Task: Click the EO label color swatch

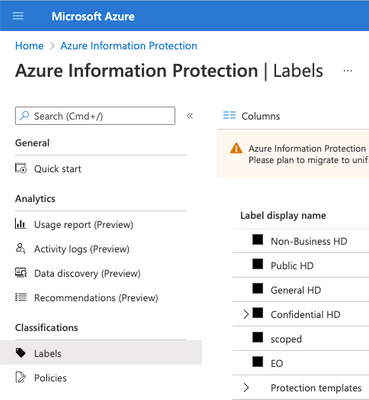Action: pyautogui.click(x=258, y=362)
